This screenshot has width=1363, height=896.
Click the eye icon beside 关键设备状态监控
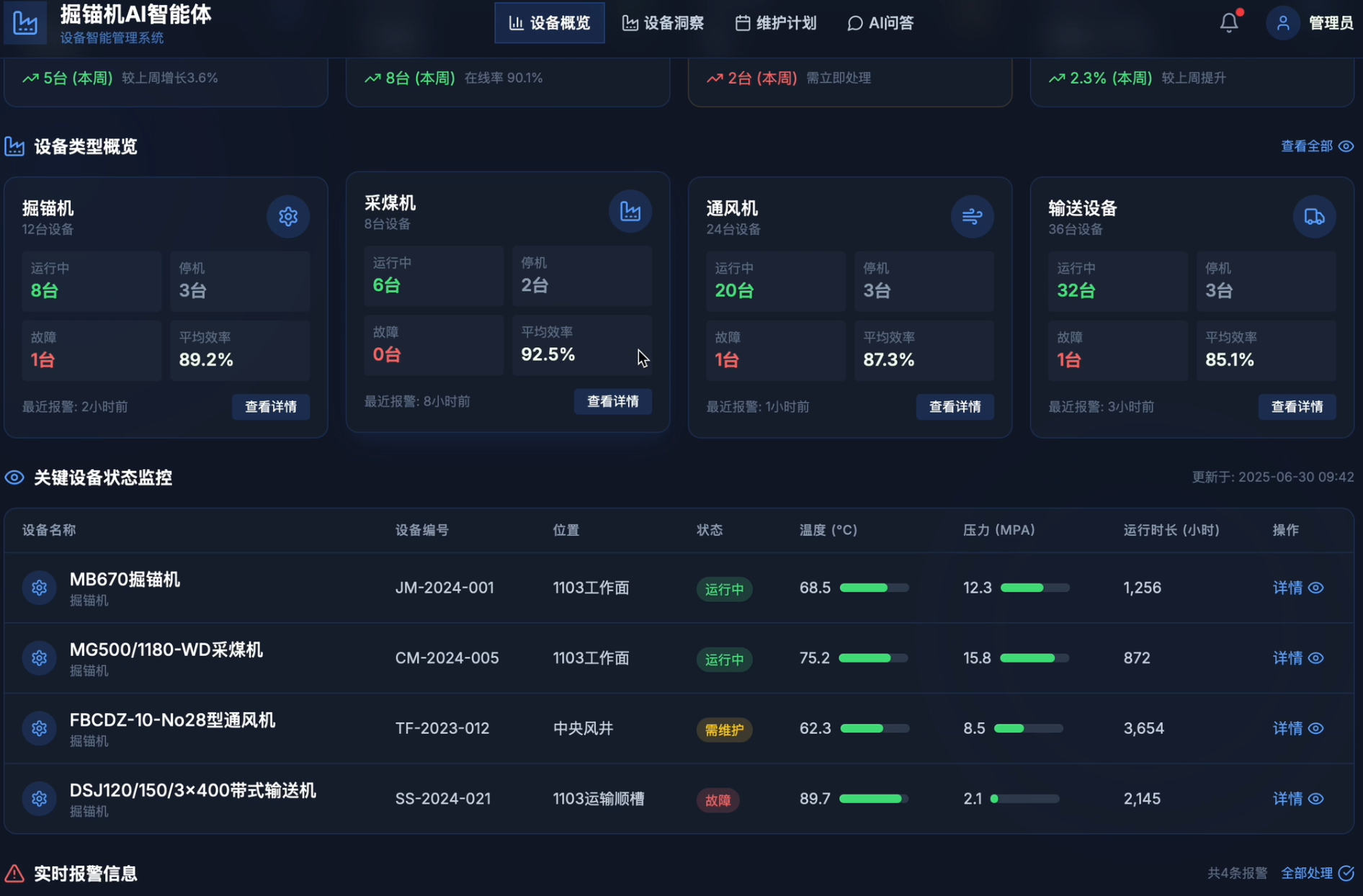pos(14,478)
